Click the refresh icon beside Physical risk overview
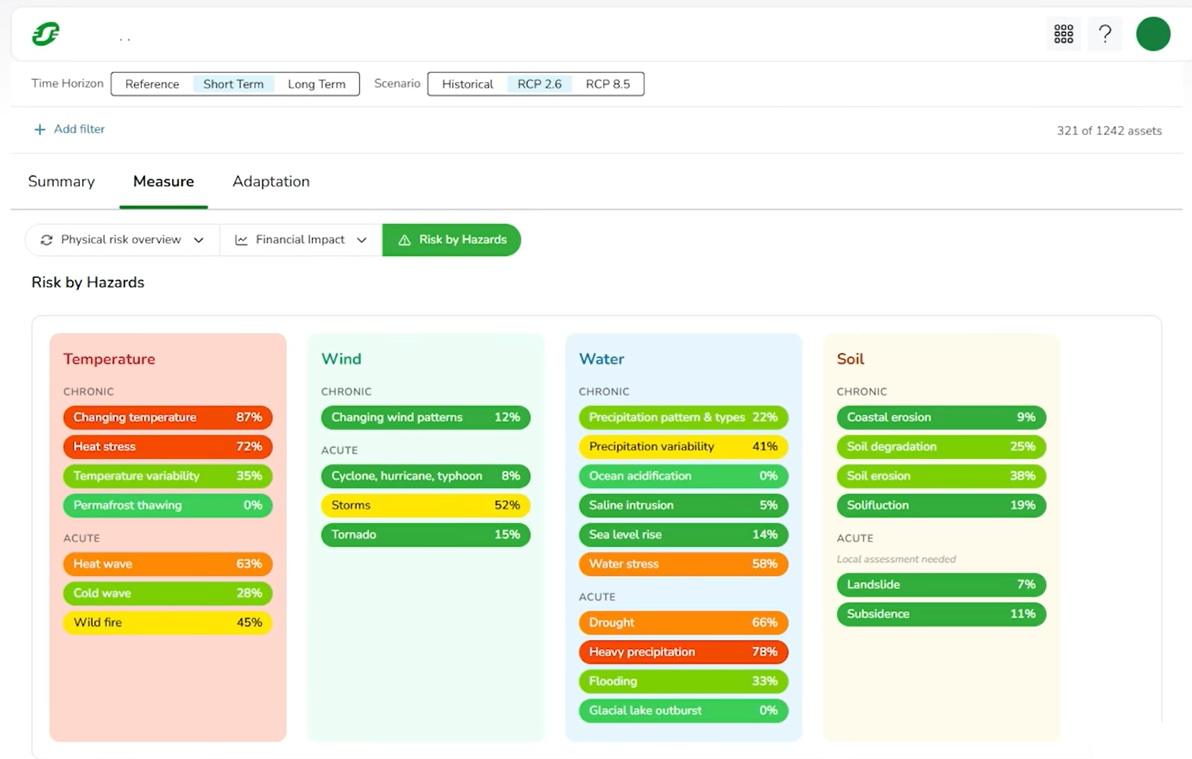The height and width of the screenshot is (759, 1192). click(46, 239)
